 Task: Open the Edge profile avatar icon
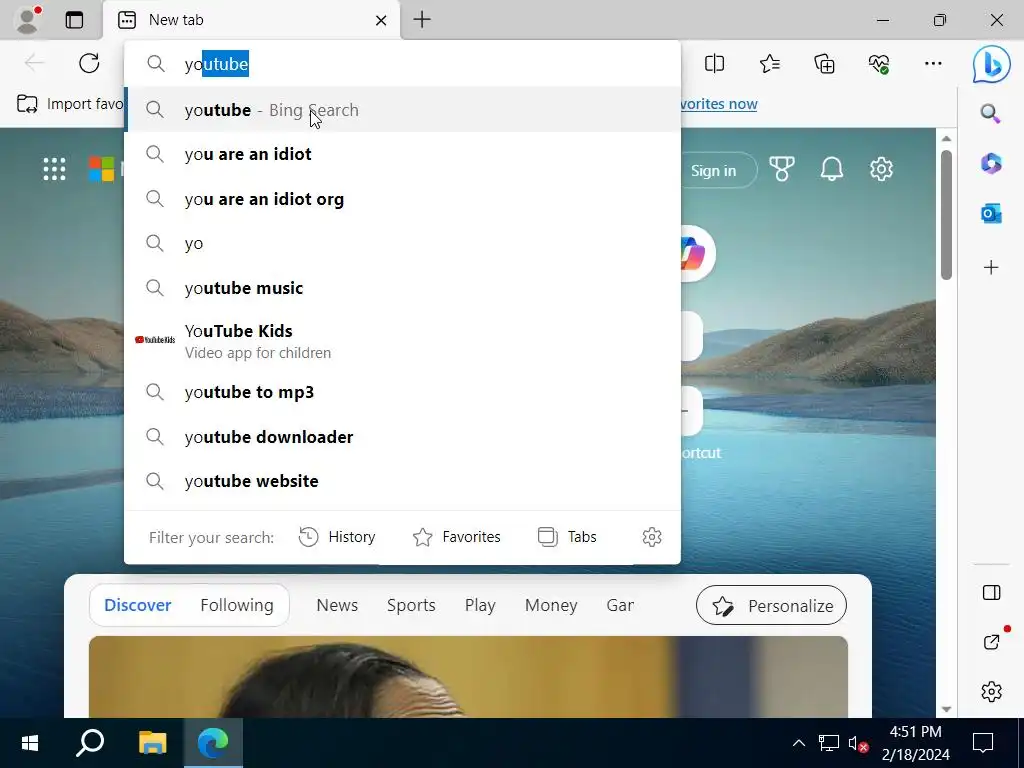click(x=27, y=20)
